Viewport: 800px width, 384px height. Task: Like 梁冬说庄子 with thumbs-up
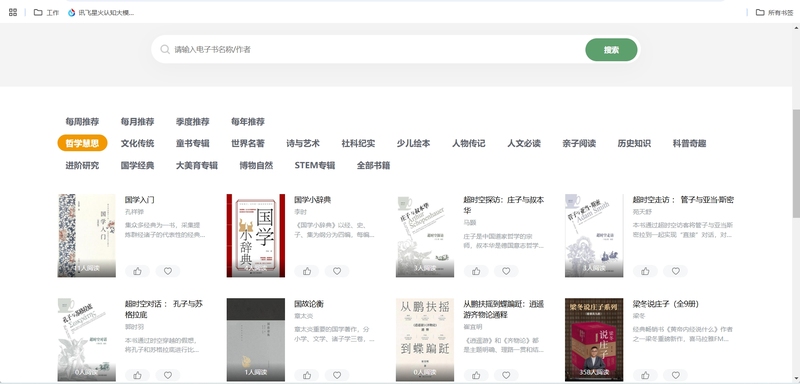coord(645,375)
